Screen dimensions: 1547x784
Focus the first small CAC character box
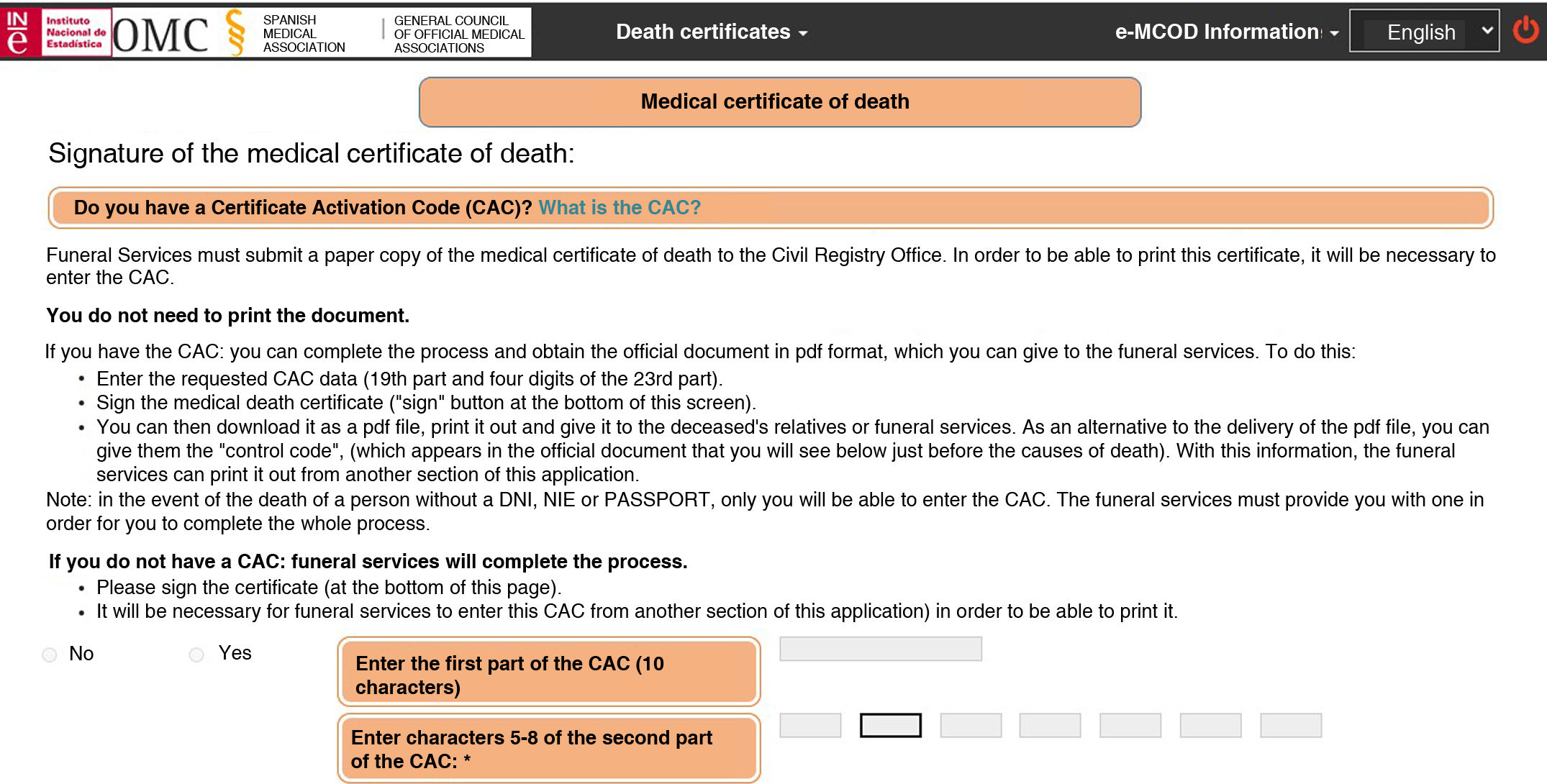[x=810, y=725]
